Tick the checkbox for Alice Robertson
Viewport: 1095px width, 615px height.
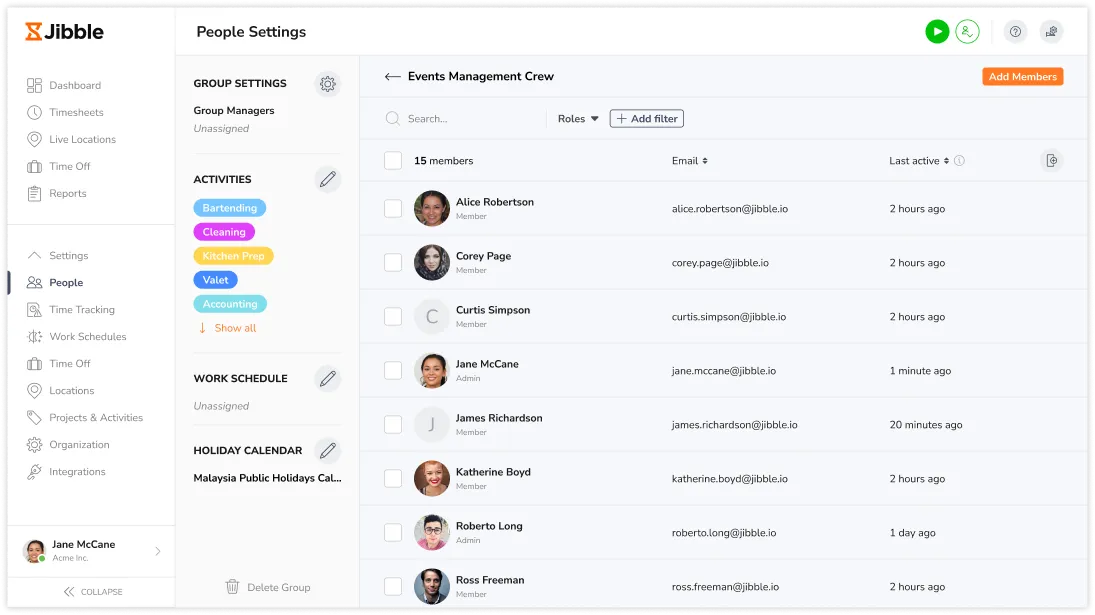pyautogui.click(x=393, y=209)
